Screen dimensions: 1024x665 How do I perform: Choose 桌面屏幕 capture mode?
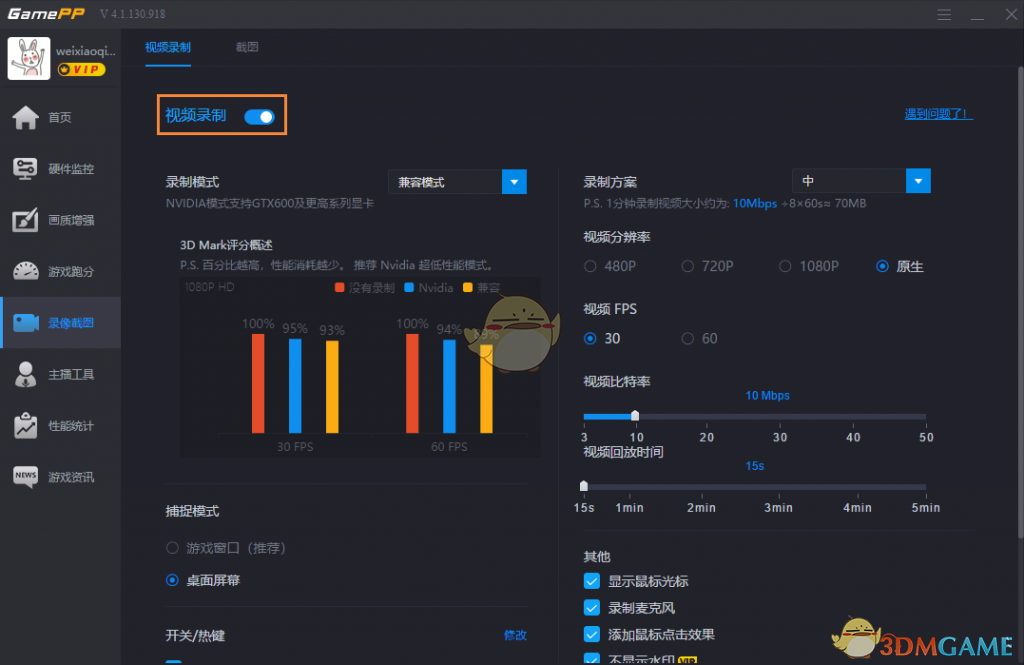click(x=172, y=580)
